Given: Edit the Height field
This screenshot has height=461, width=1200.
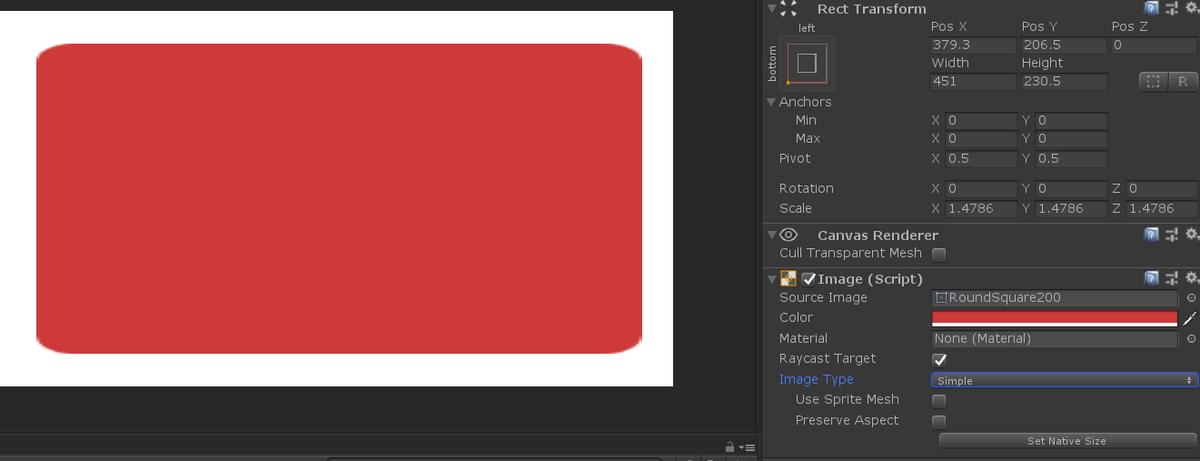Looking at the screenshot, I should (x=1063, y=81).
